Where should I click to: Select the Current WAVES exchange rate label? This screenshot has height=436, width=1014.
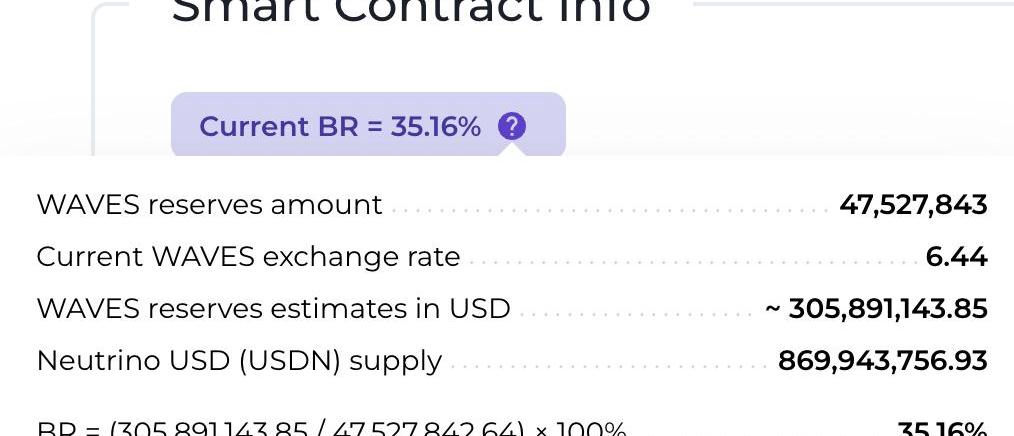tap(248, 257)
